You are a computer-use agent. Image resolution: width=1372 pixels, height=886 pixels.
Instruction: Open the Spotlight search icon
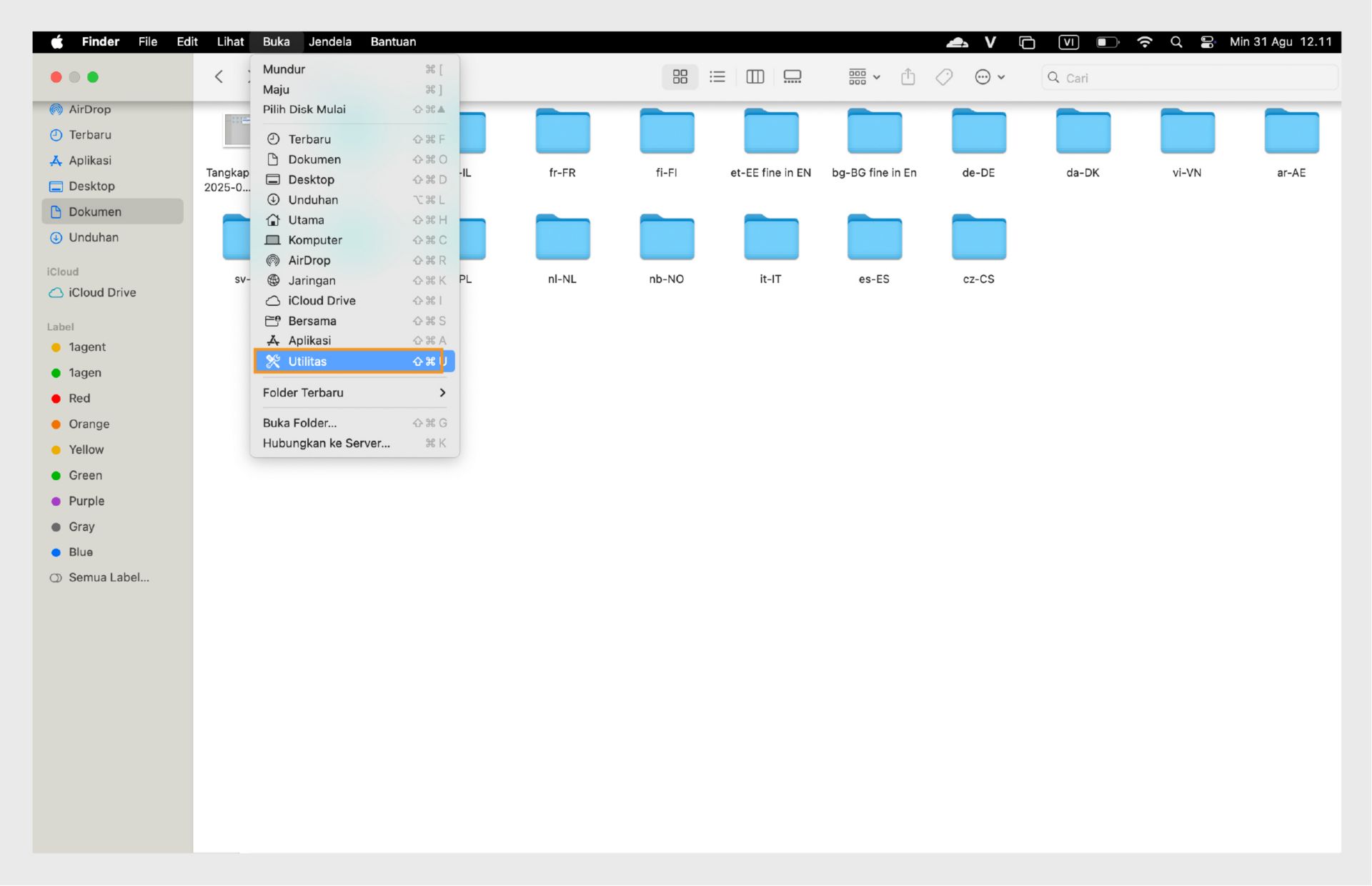1176,42
